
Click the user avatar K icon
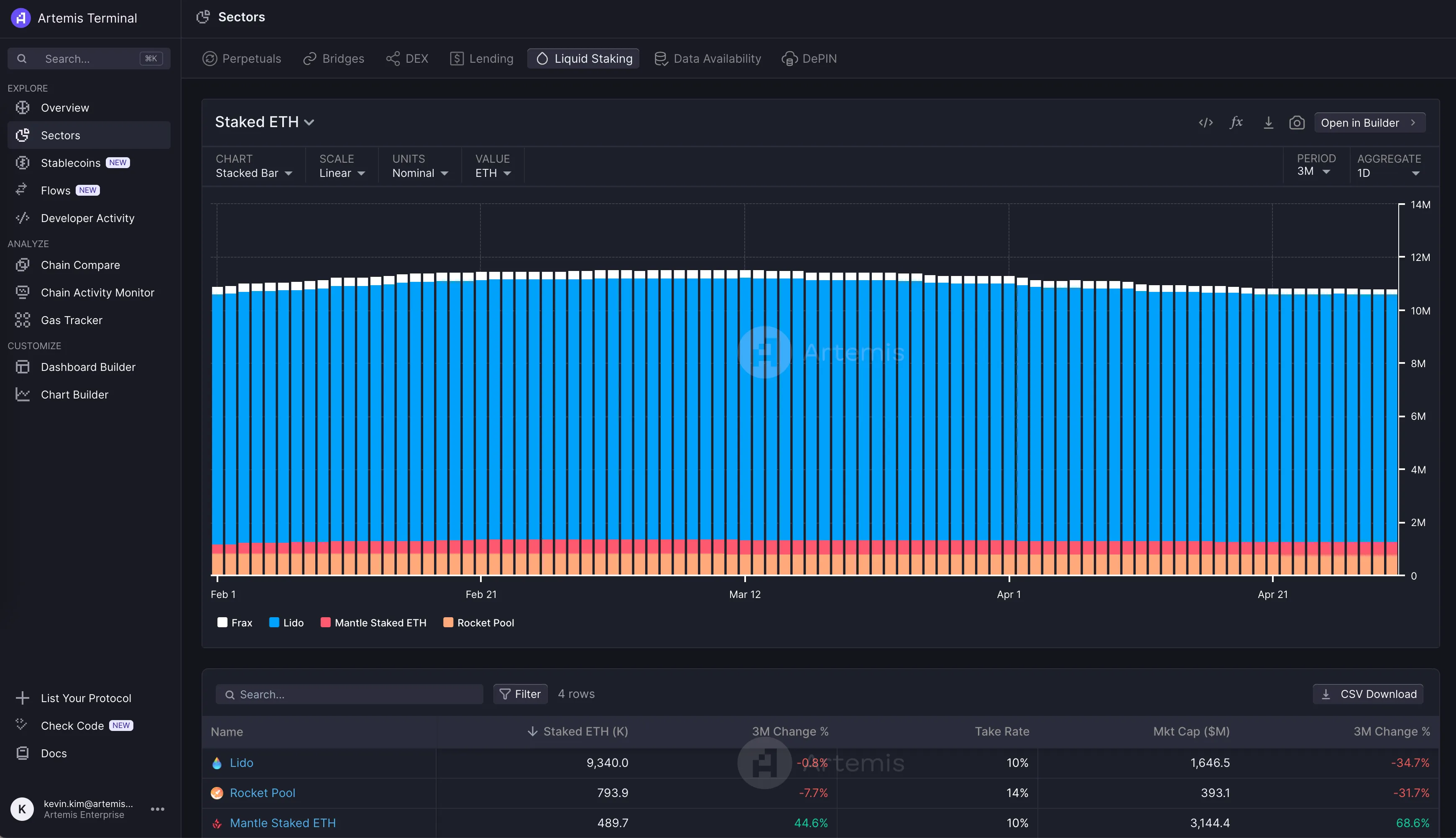(22, 809)
